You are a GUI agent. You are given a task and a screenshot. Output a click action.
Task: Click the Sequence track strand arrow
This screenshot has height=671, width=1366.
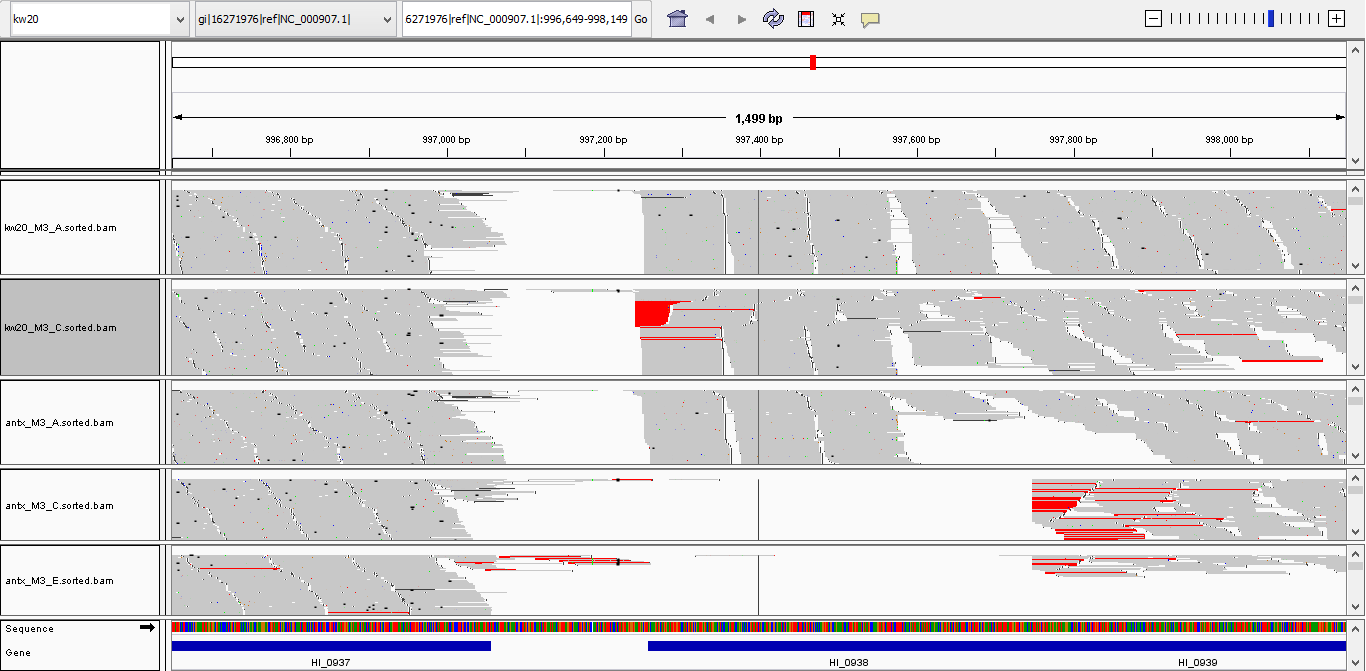pos(147,628)
